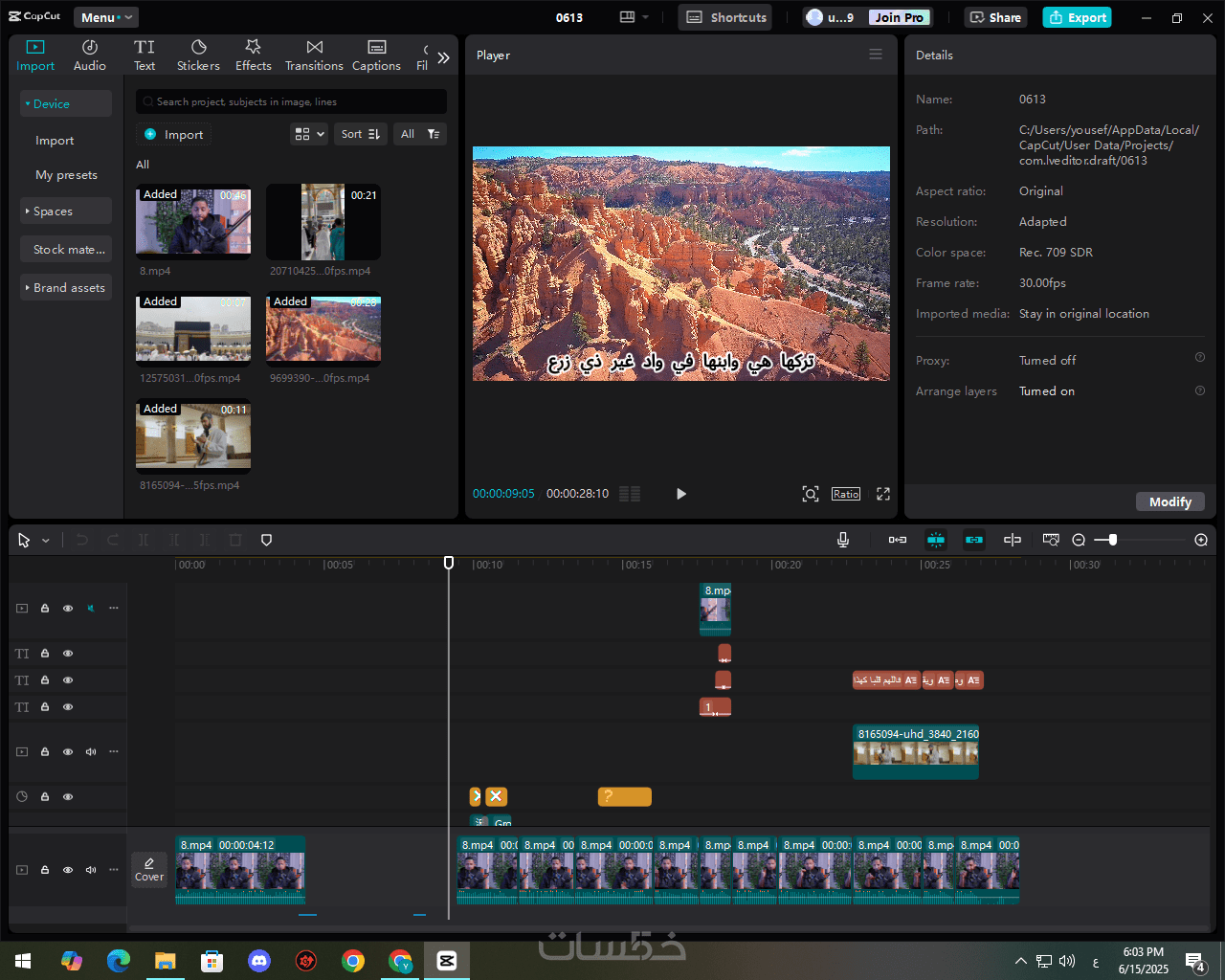Open the Effects panel
Screen dimensions: 1225x980
[254, 56]
